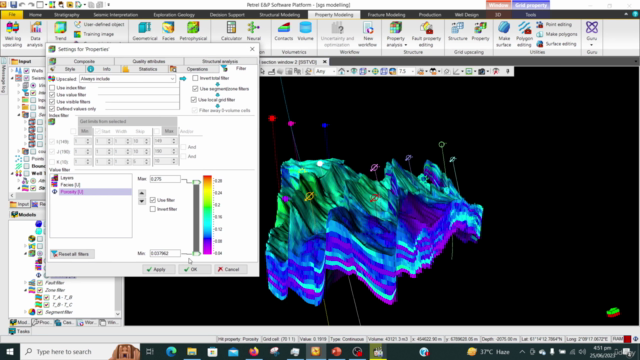This screenshot has height=360, width=640.
Task: Open Guru dropdown arrow
Action: [591, 45]
